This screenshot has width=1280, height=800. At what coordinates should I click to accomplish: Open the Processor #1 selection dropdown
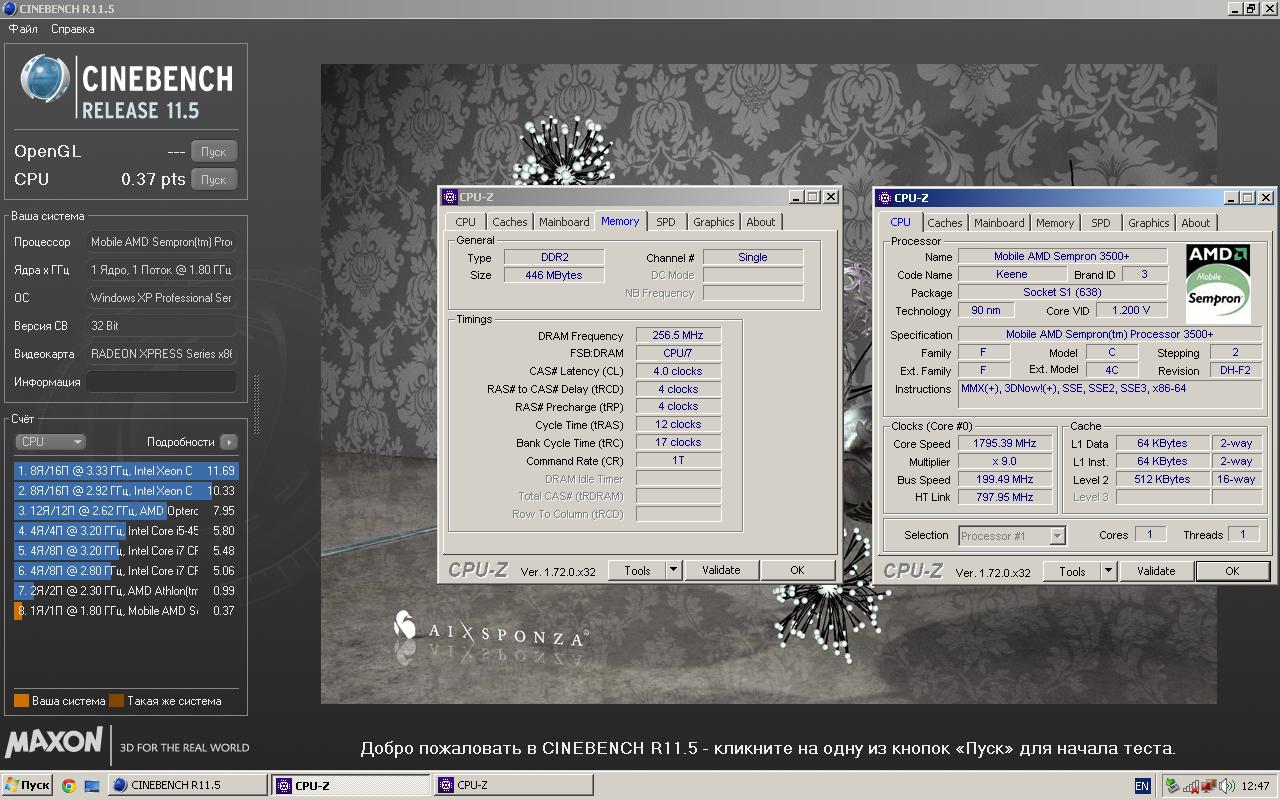(1011, 536)
